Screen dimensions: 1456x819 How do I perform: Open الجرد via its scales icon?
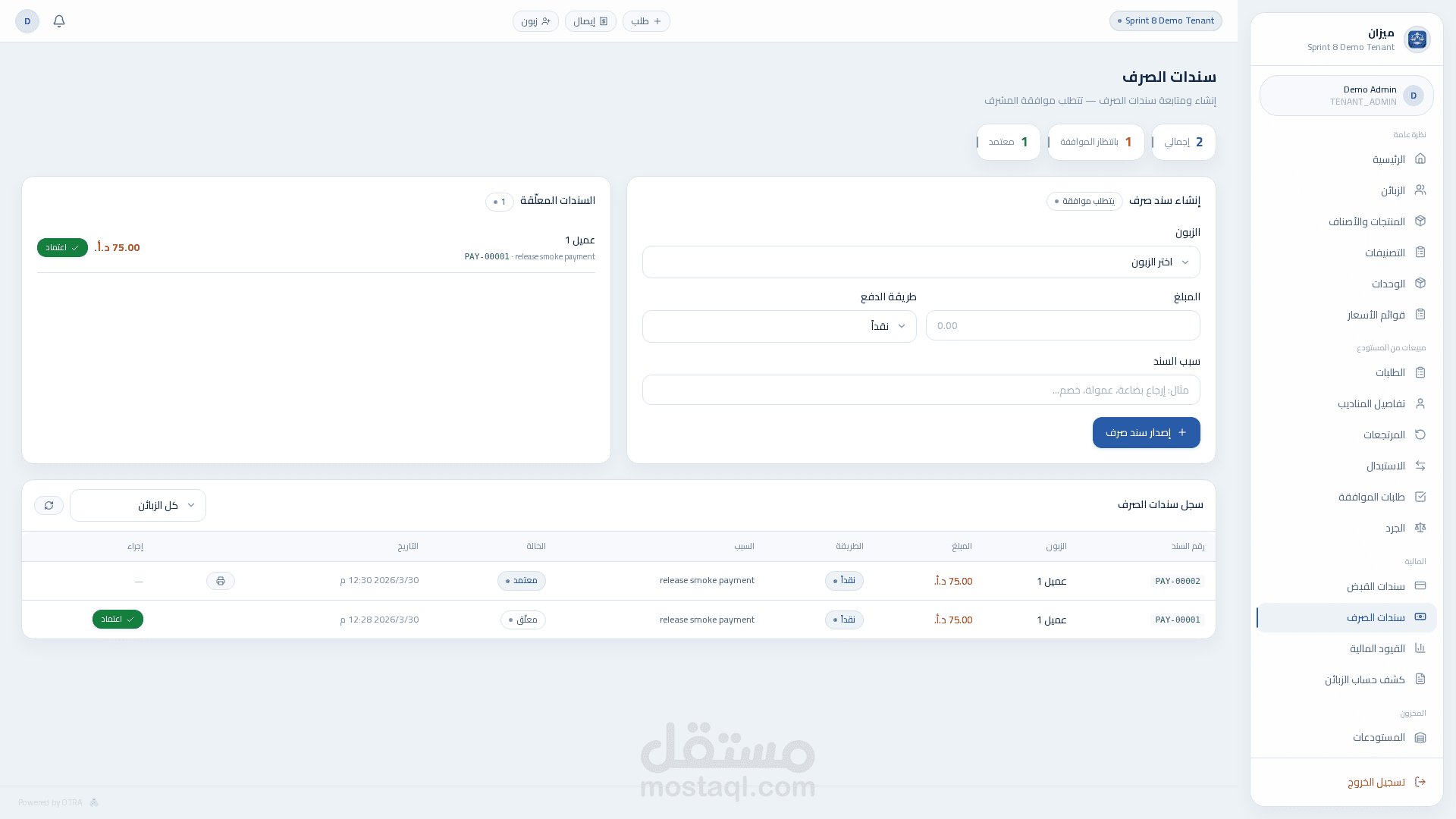[1420, 528]
